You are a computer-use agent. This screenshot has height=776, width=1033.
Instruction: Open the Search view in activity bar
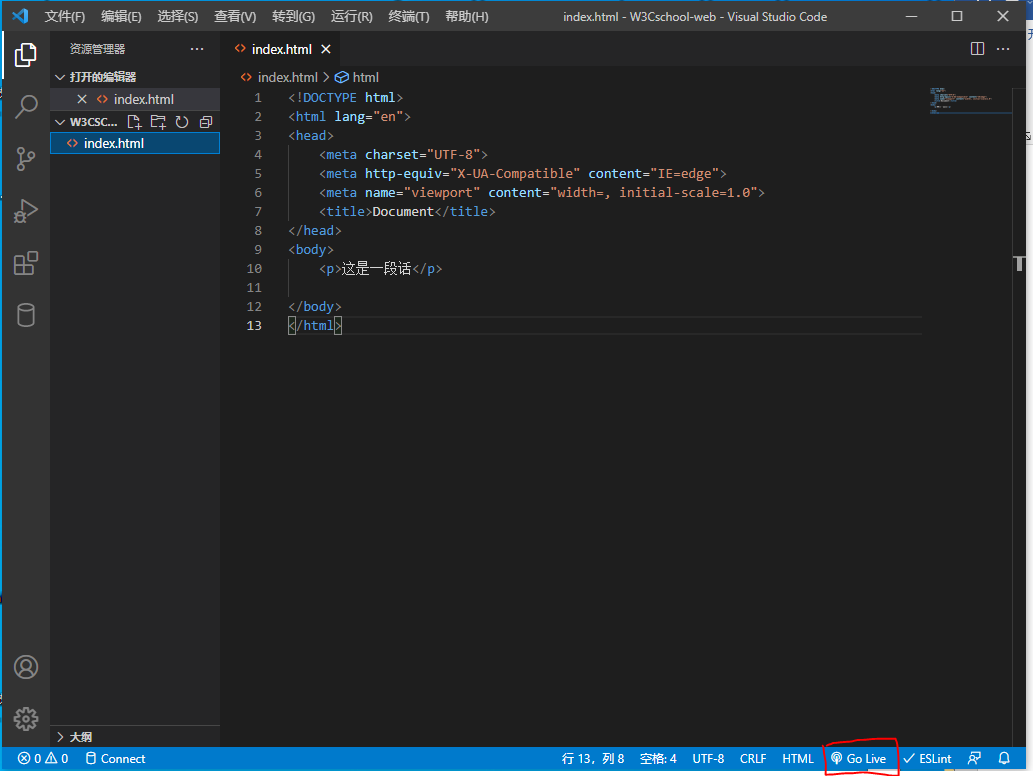(x=26, y=106)
